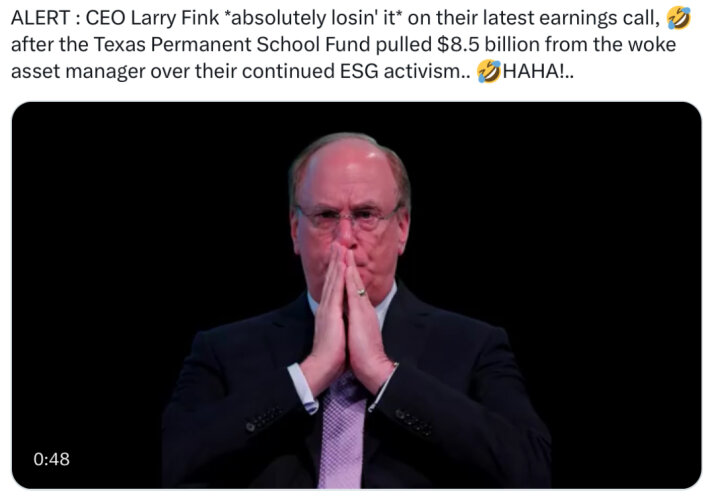Click the laughing emoji after 'earnings call,'
The height and width of the screenshot is (504, 720).
[x=679, y=18]
